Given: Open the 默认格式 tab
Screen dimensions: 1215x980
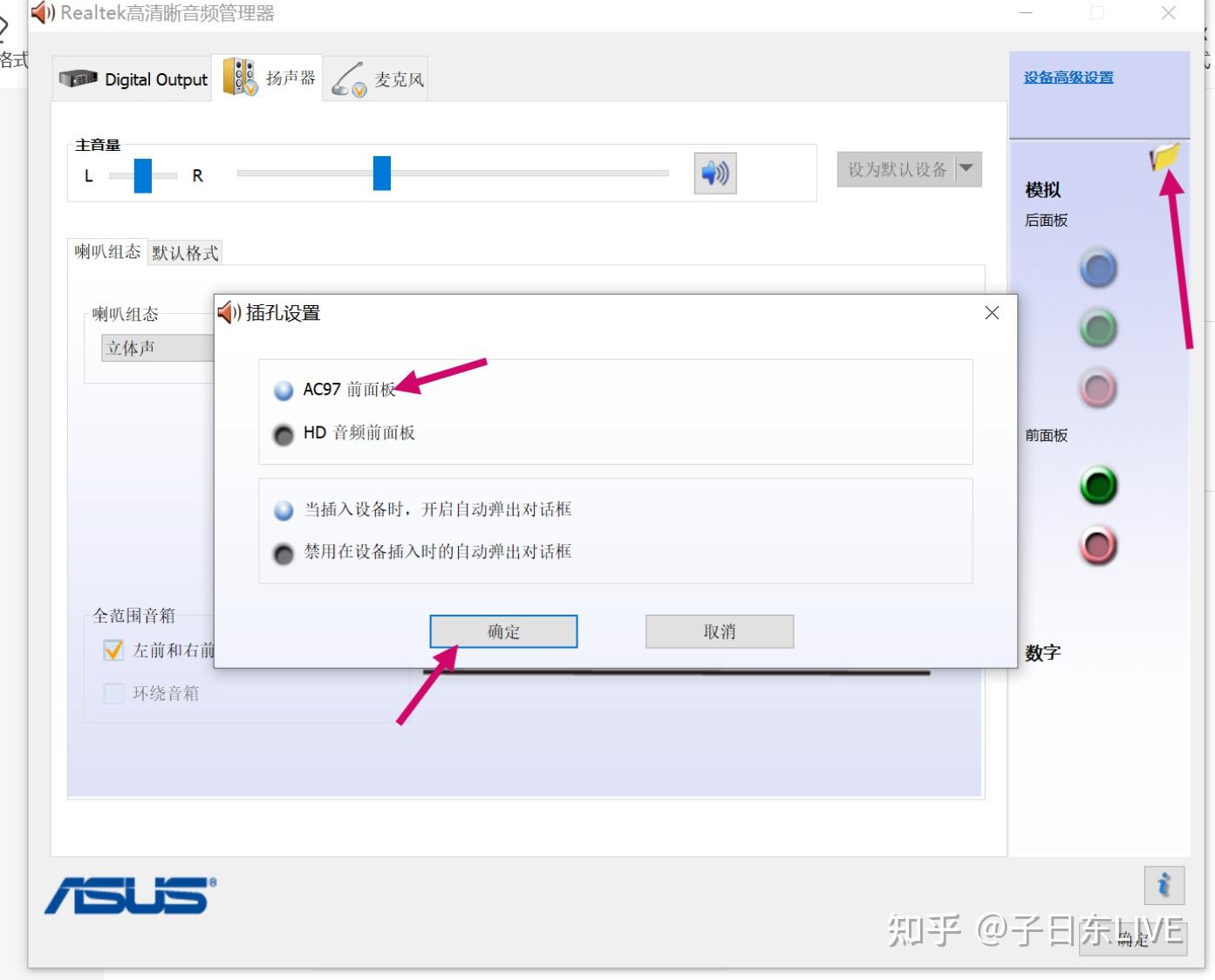Looking at the screenshot, I should pos(185,253).
